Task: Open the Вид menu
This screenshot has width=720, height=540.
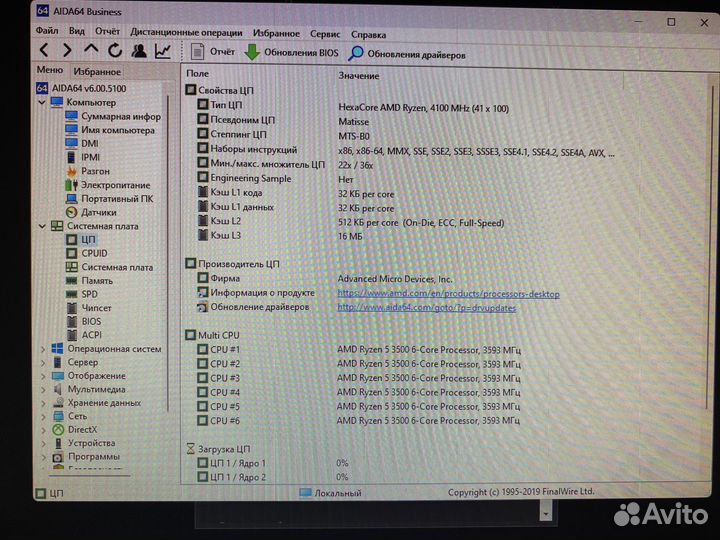Action: coord(77,31)
